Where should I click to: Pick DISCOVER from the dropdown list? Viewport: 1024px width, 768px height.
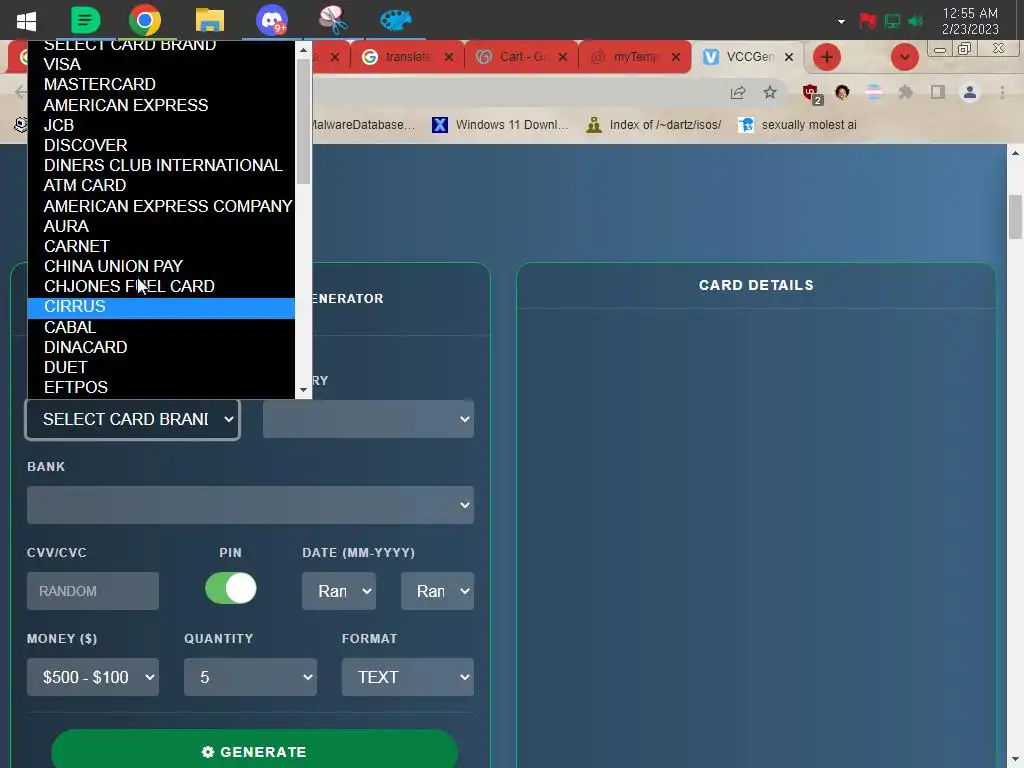(x=161, y=145)
